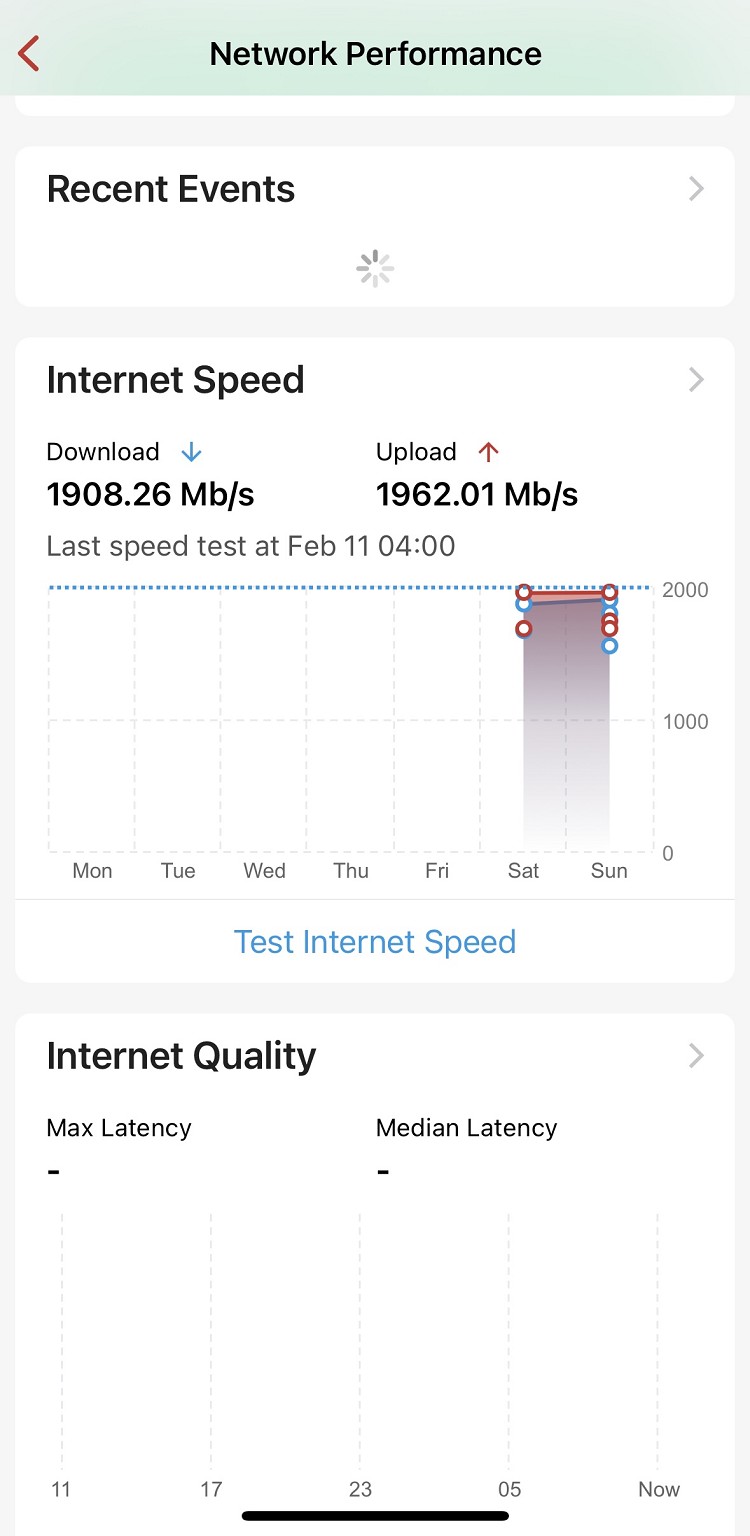Tap Test Internet Speed link
Image resolution: width=750 pixels, height=1536 pixels.
pos(375,942)
